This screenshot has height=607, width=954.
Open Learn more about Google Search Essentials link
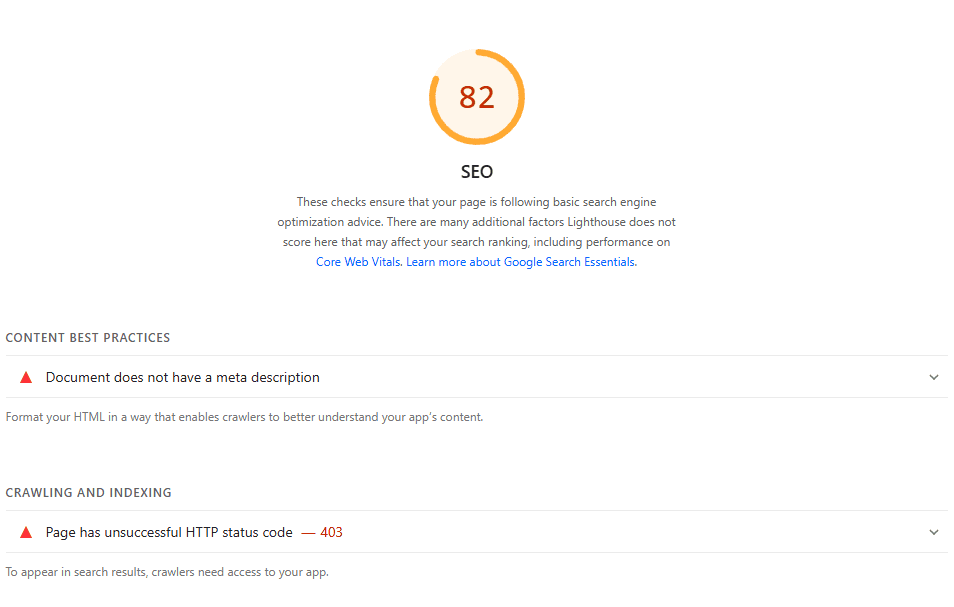pyautogui.click(x=521, y=262)
